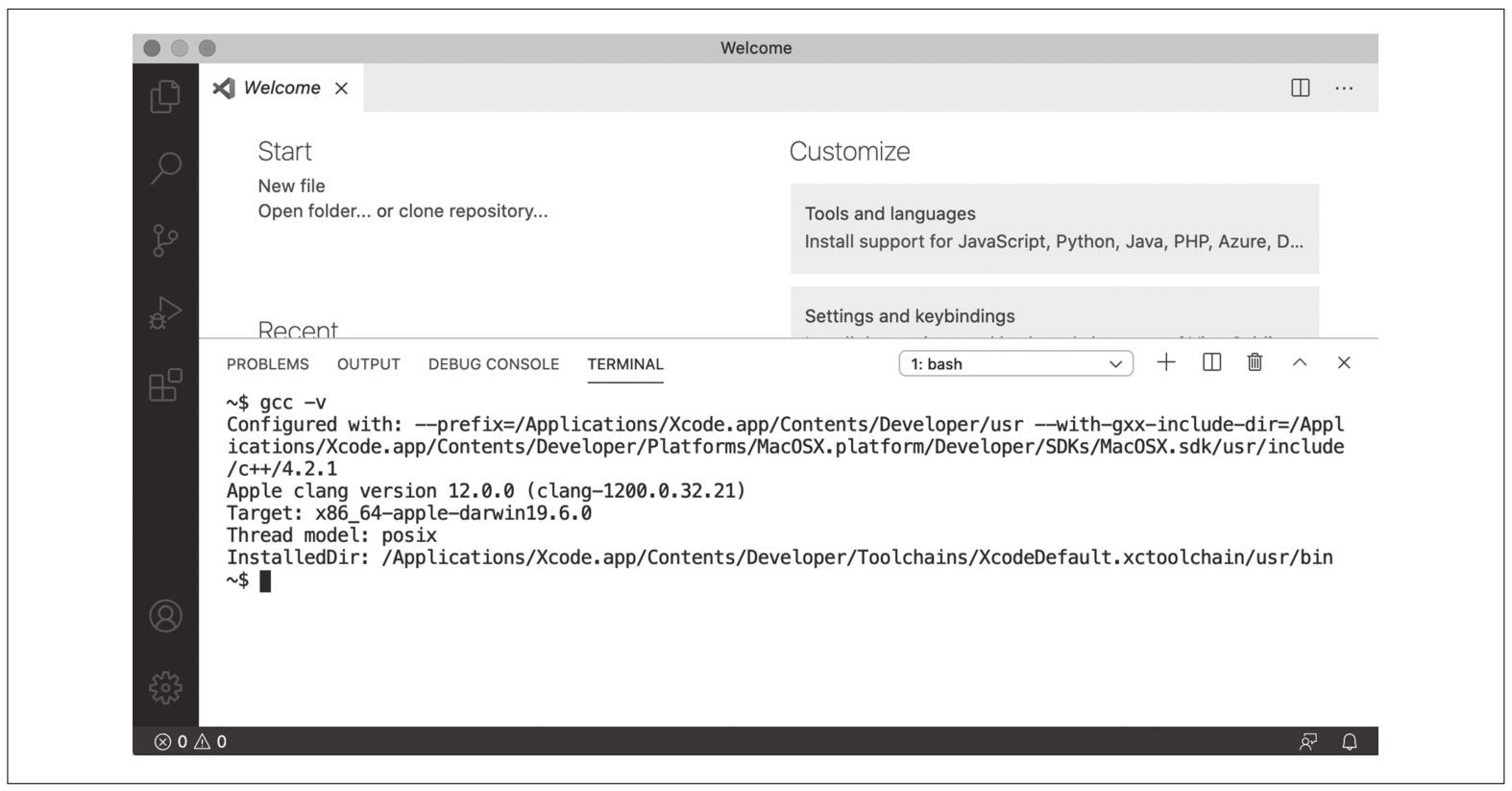
Task: Click the 'Open folder...' link
Action: point(314,211)
